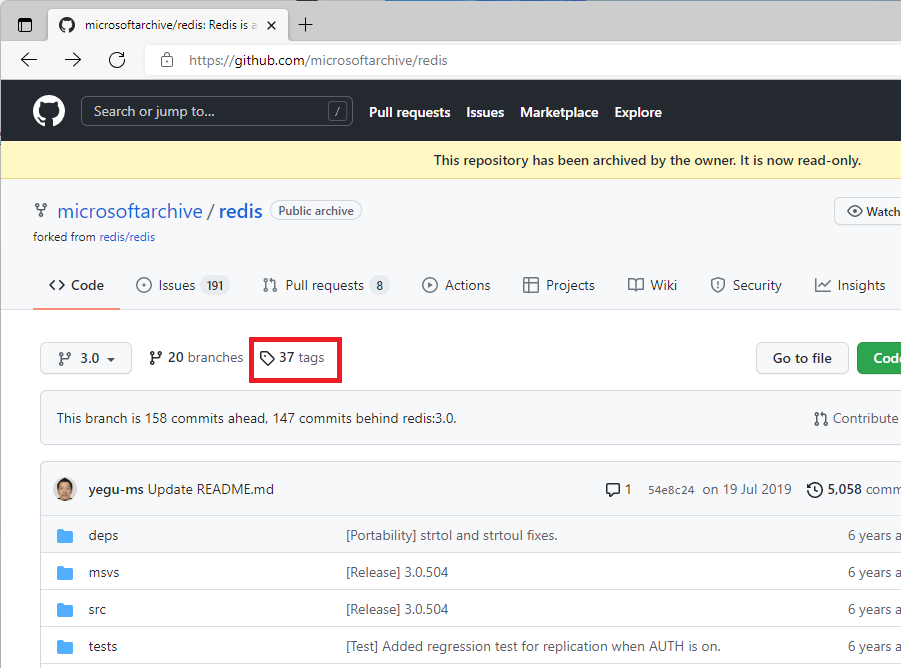This screenshot has width=901, height=668.
Task: Open the Wiki tab
Action: 652,285
